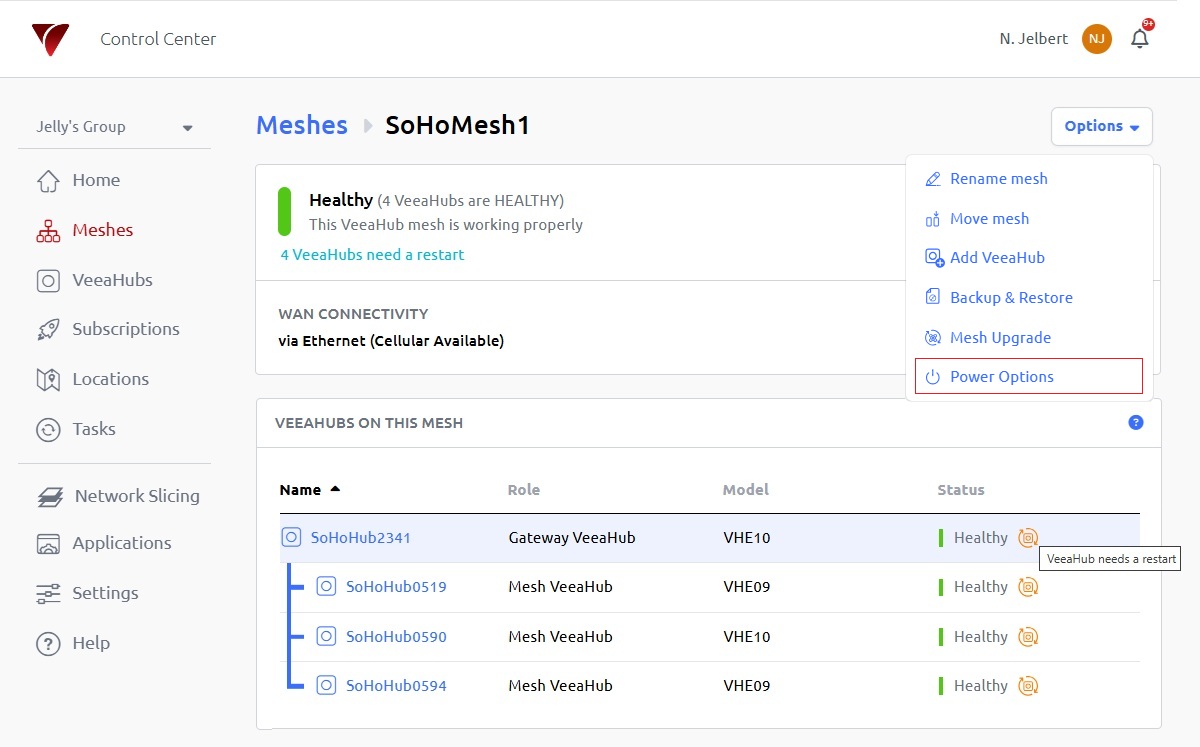Click the Veea logo in header
This screenshot has height=747, width=1200.
pyautogui.click(x=50, y=39)
